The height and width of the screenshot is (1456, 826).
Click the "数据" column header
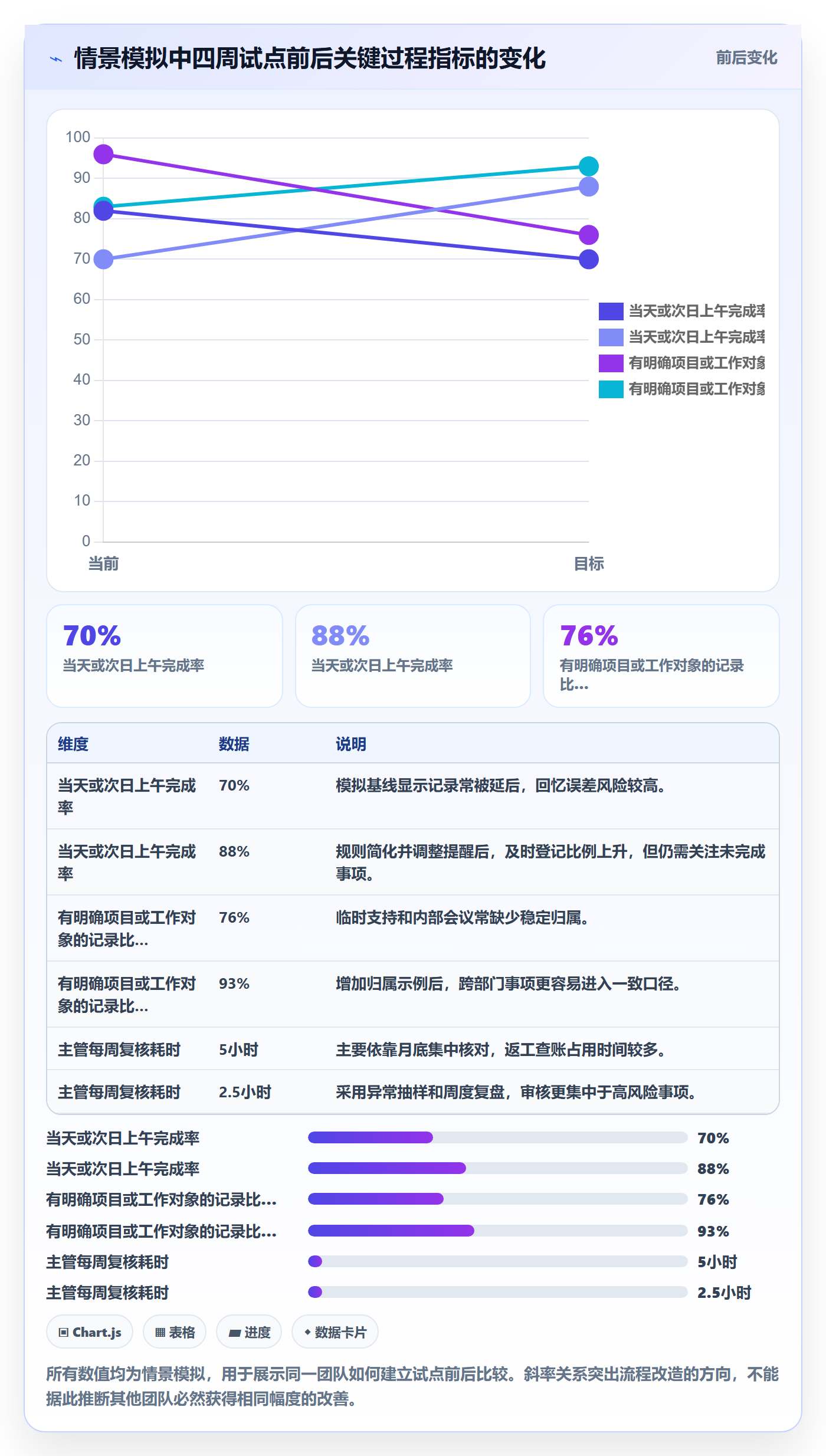tap(234, 744)
